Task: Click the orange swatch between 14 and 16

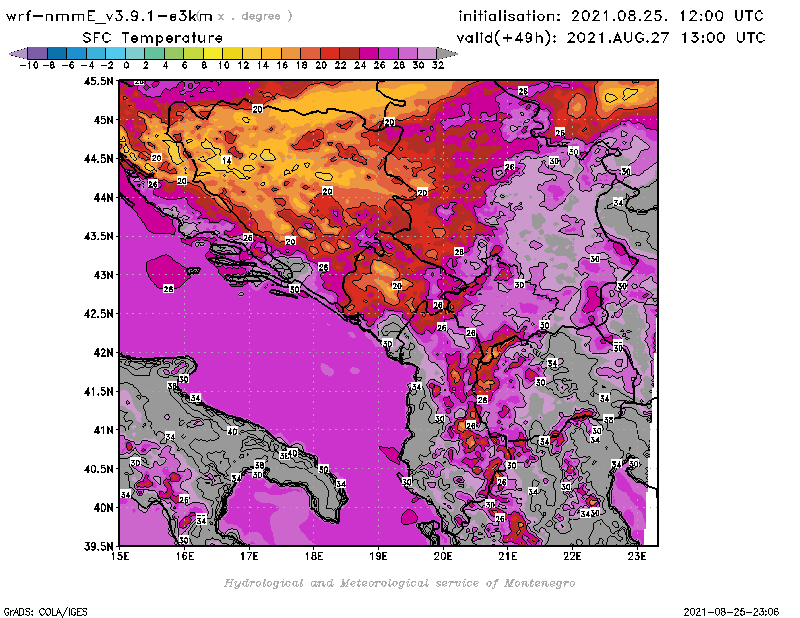Action: point(271,53)
